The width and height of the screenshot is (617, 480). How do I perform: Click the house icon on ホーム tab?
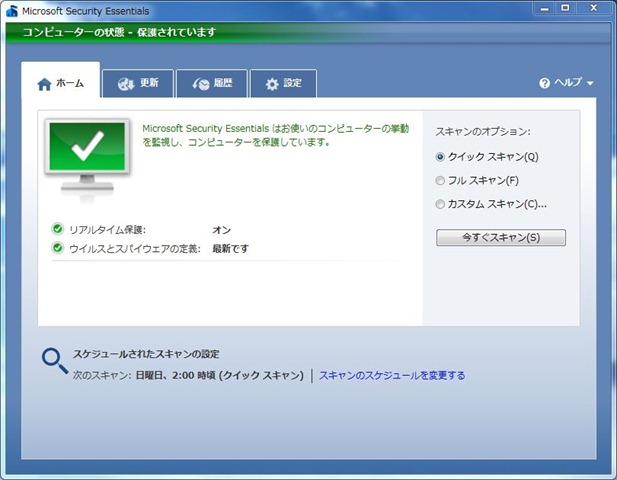coord(44,84)
